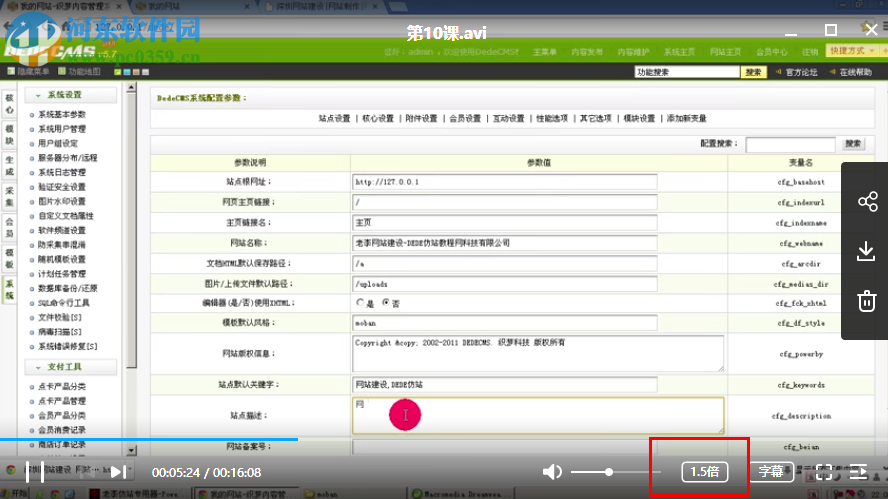Click the 站点默认关键字 input field
888x499 pixels.
(505, 385)
